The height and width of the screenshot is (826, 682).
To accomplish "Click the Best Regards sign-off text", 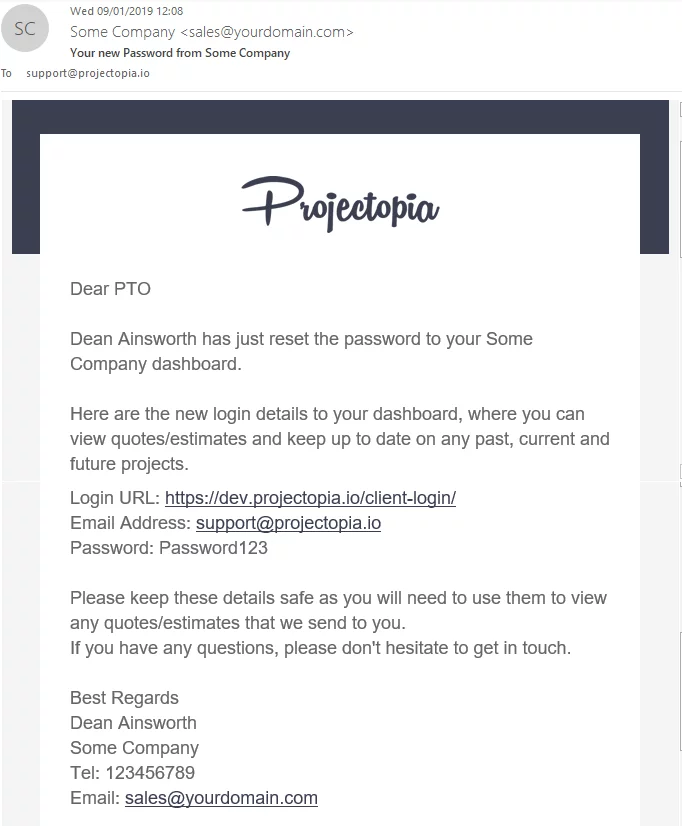I will coord(124,698).
